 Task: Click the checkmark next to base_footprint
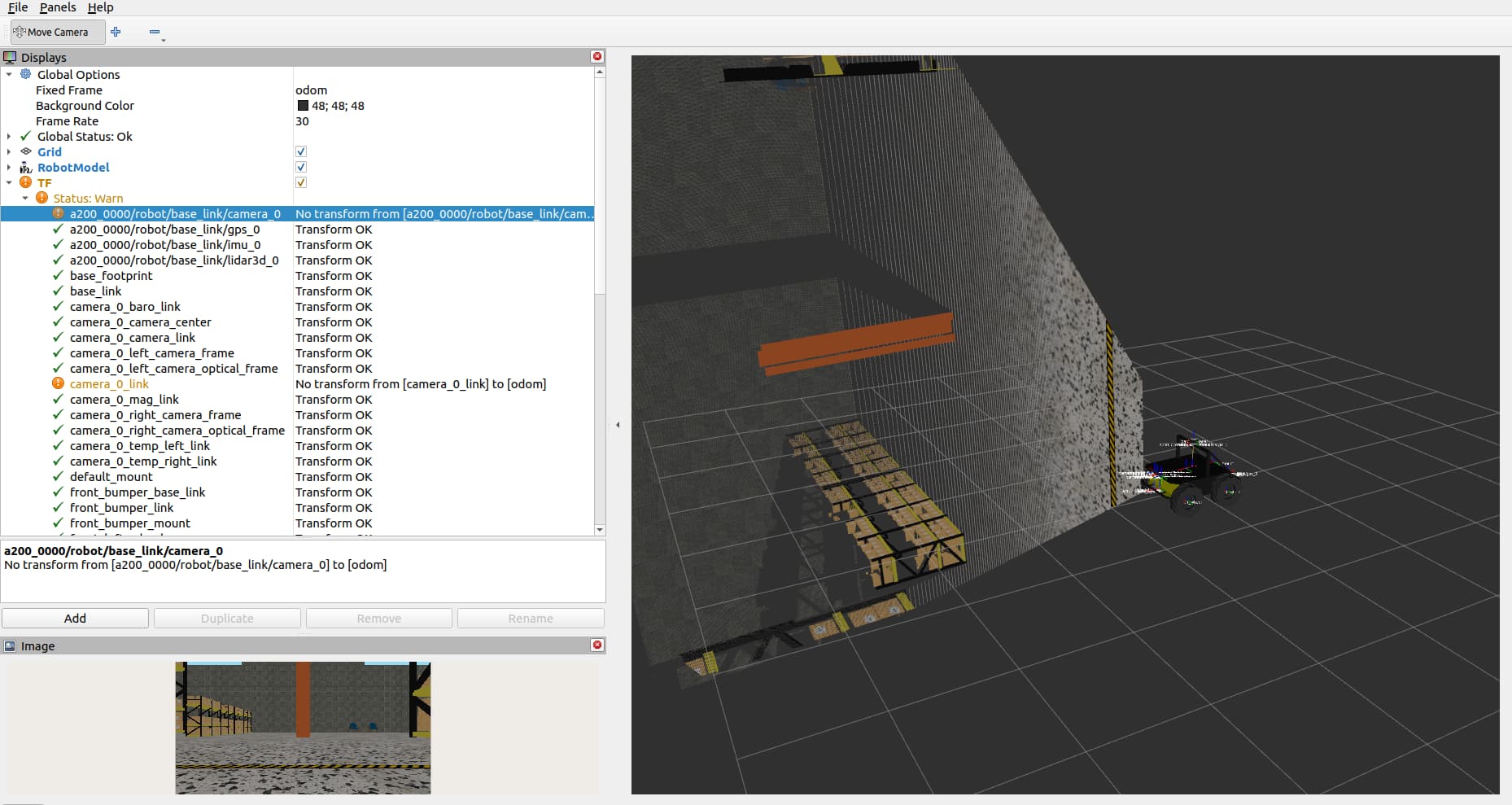[58, 275]
